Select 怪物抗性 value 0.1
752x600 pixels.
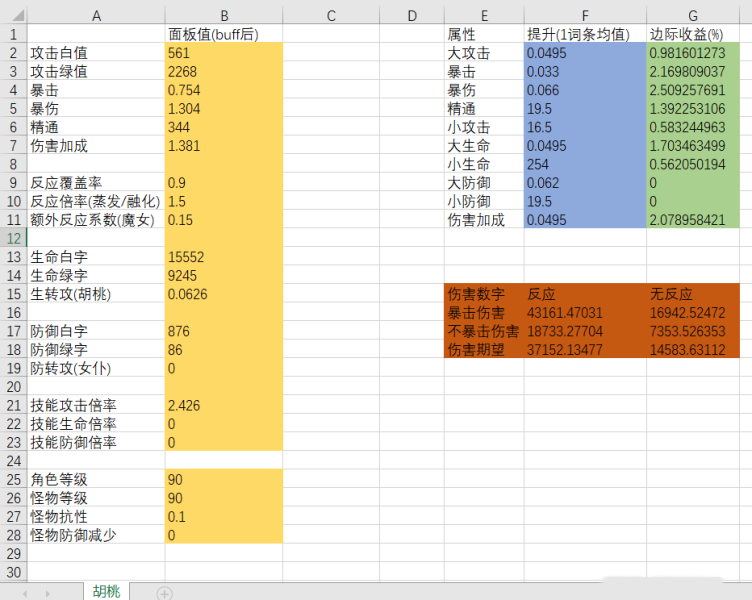[224, 517]
